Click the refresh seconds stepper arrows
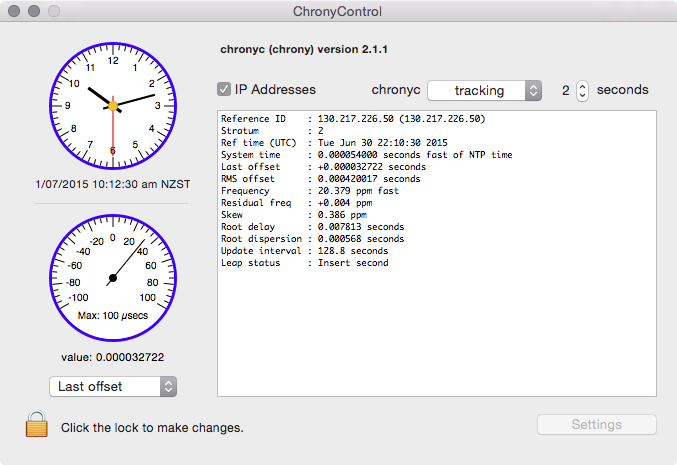This screenshot has height=465, width=677. (582, 91)
